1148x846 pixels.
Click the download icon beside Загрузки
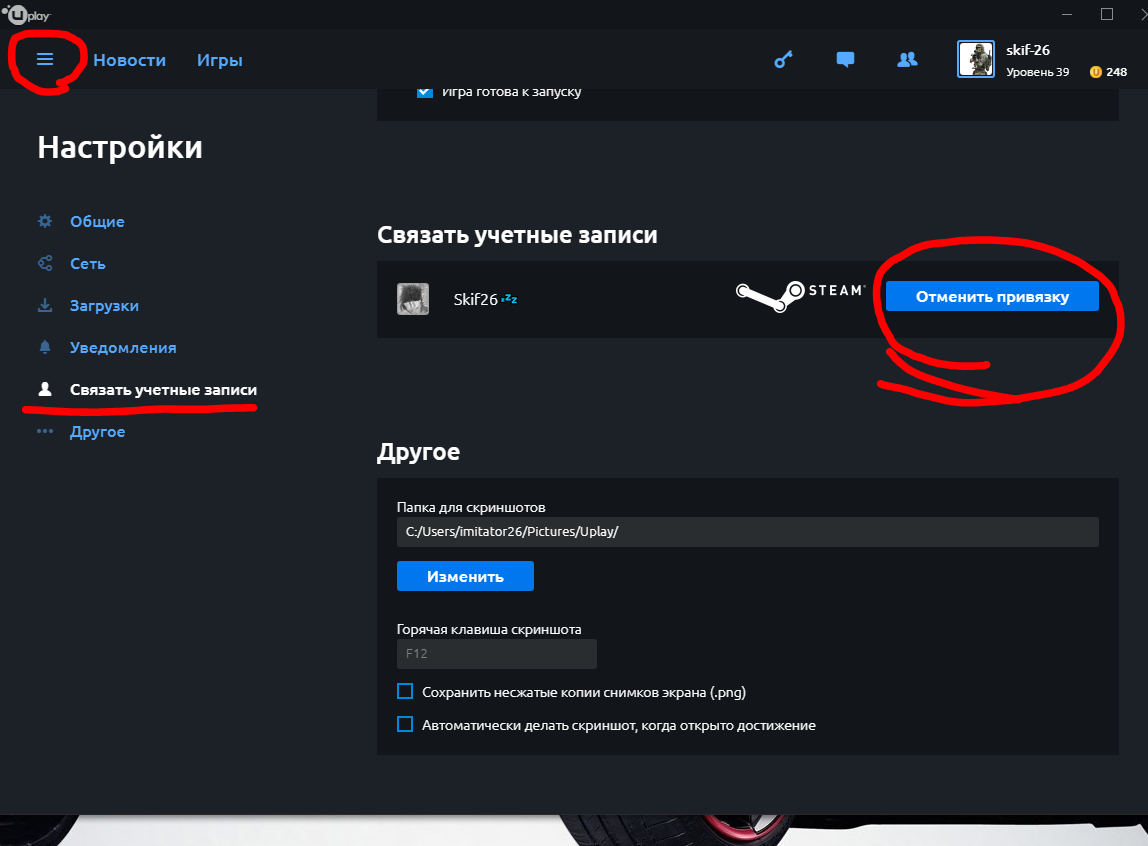(45, 305)
